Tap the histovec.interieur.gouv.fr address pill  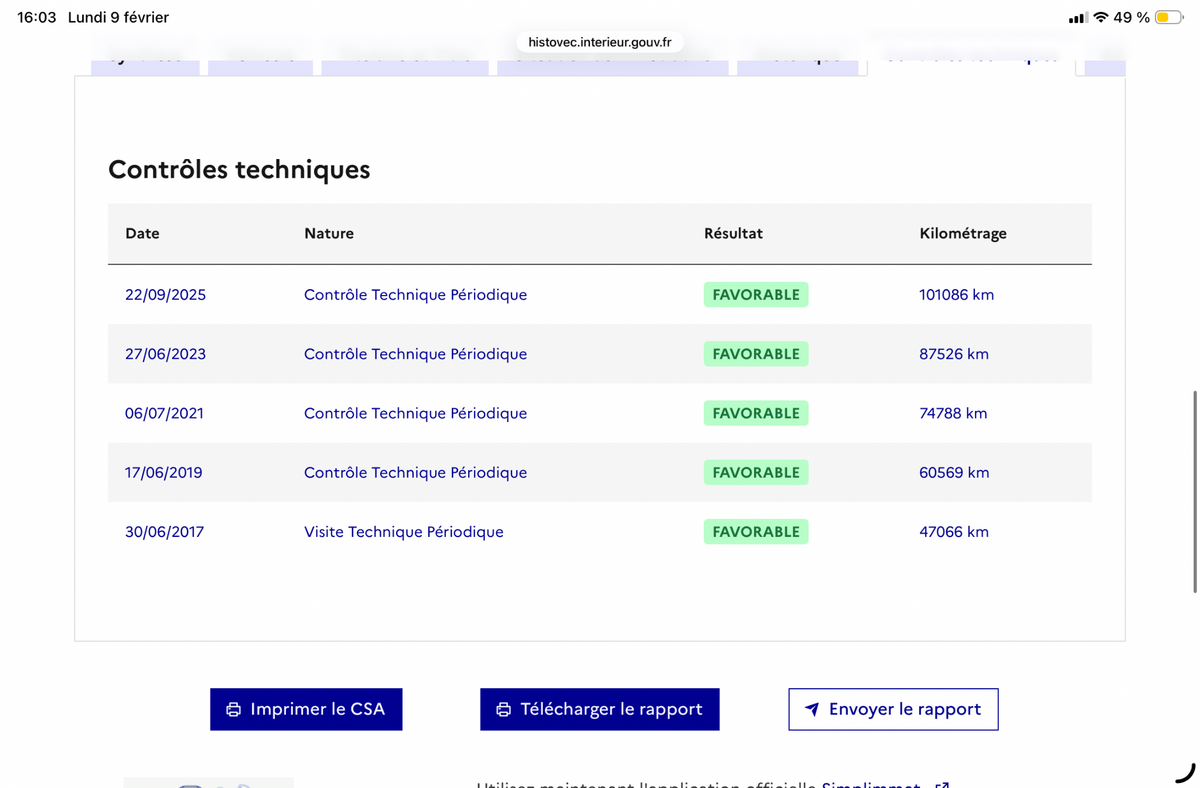[x=600, y=42]
